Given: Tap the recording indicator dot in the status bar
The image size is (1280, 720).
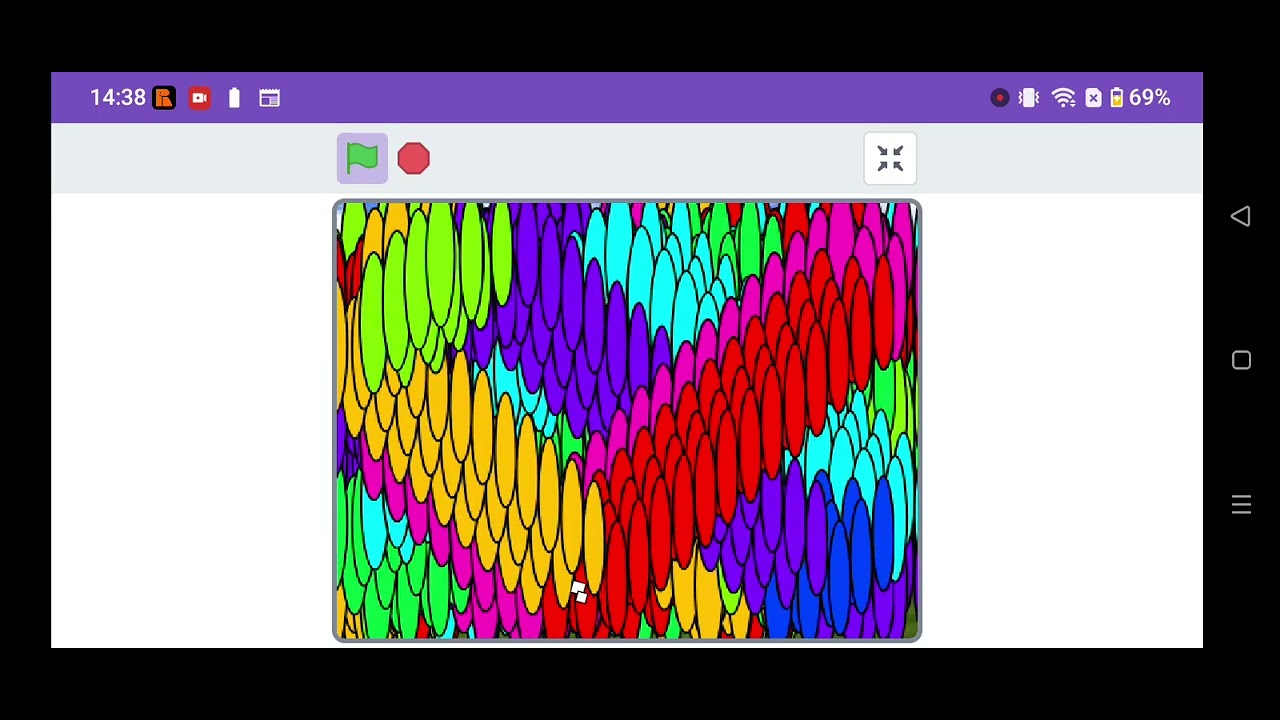Looking at the screenshot, I should pos(999,98).
